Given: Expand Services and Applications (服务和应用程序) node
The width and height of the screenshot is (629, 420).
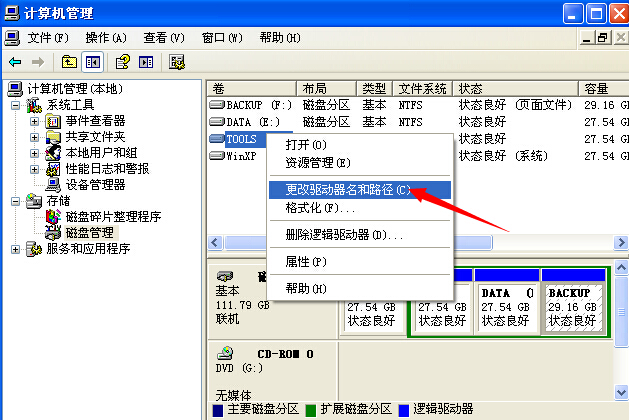Looking at the screenshot, I should point(16,249).
